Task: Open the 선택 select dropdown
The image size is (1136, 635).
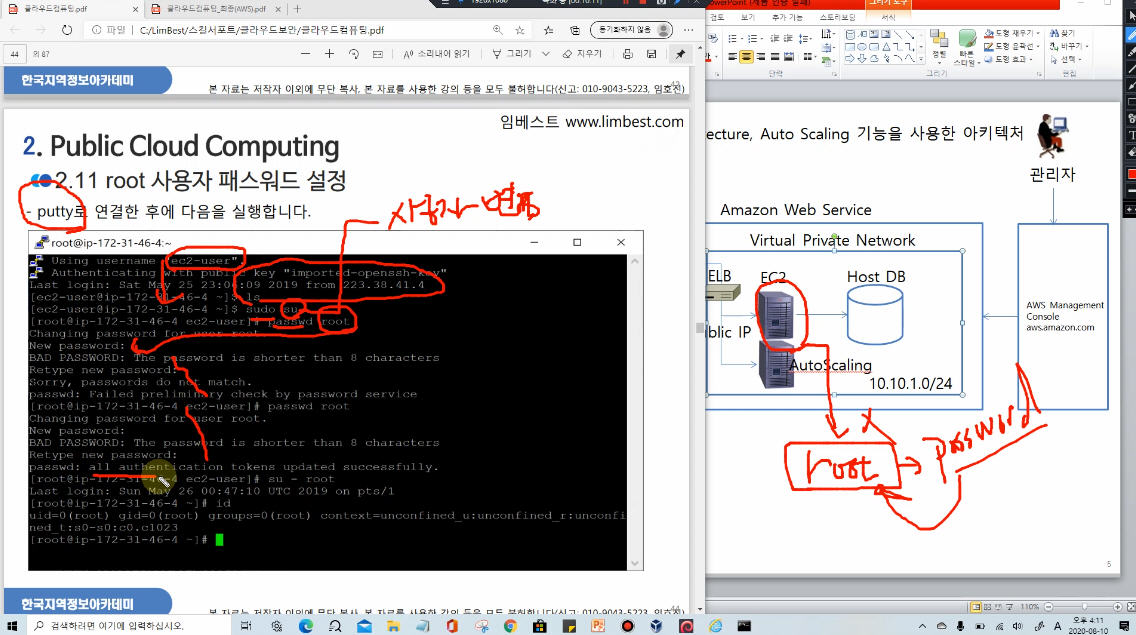Action: tap(1066, 59)
